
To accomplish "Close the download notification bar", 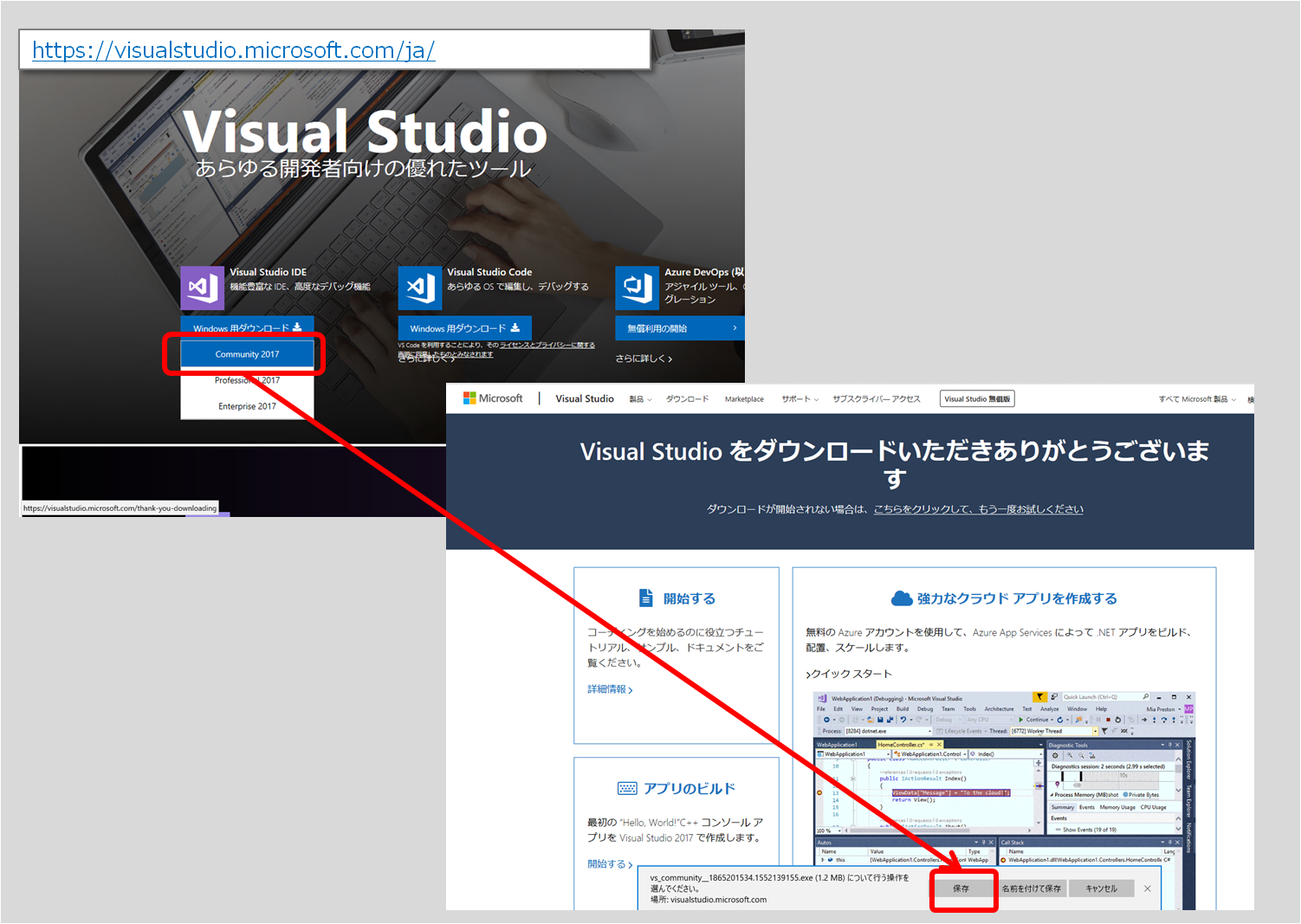I will tap(1148, 888).
